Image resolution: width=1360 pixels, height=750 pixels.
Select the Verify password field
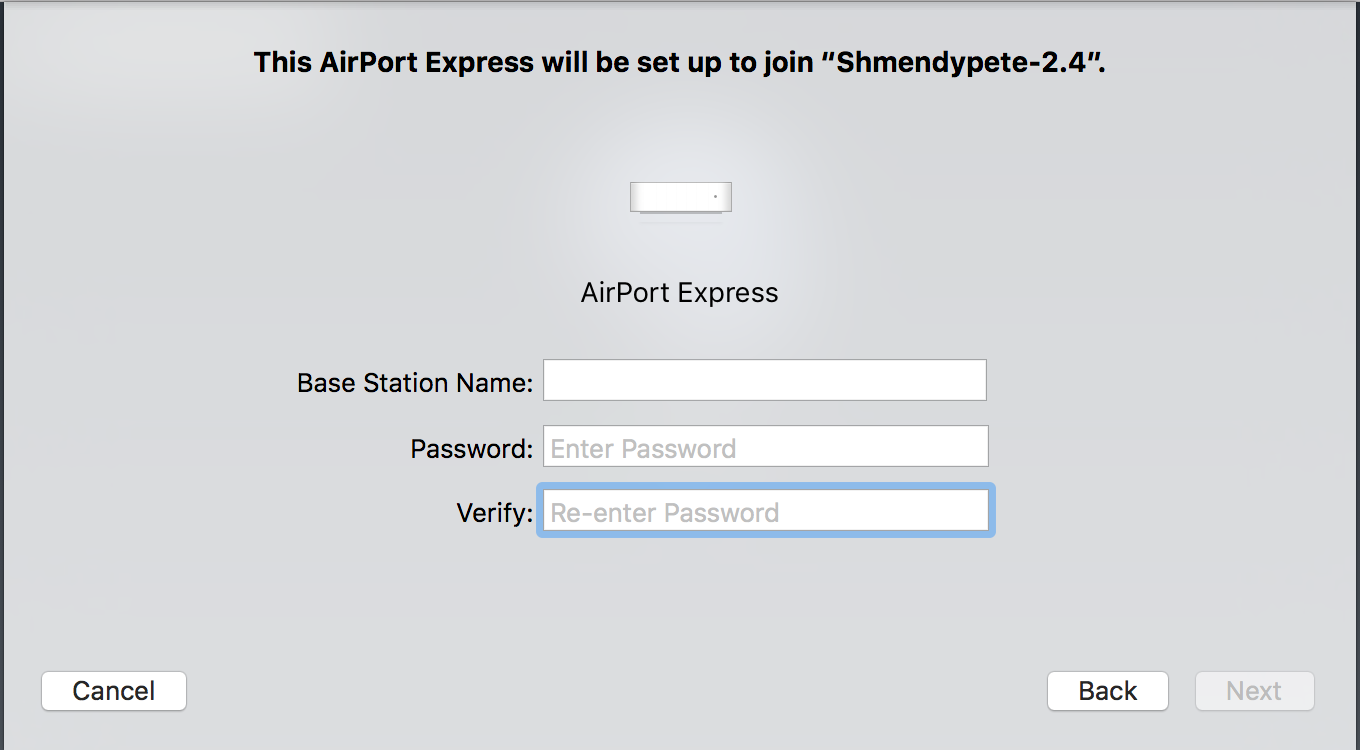pos(765,511)
